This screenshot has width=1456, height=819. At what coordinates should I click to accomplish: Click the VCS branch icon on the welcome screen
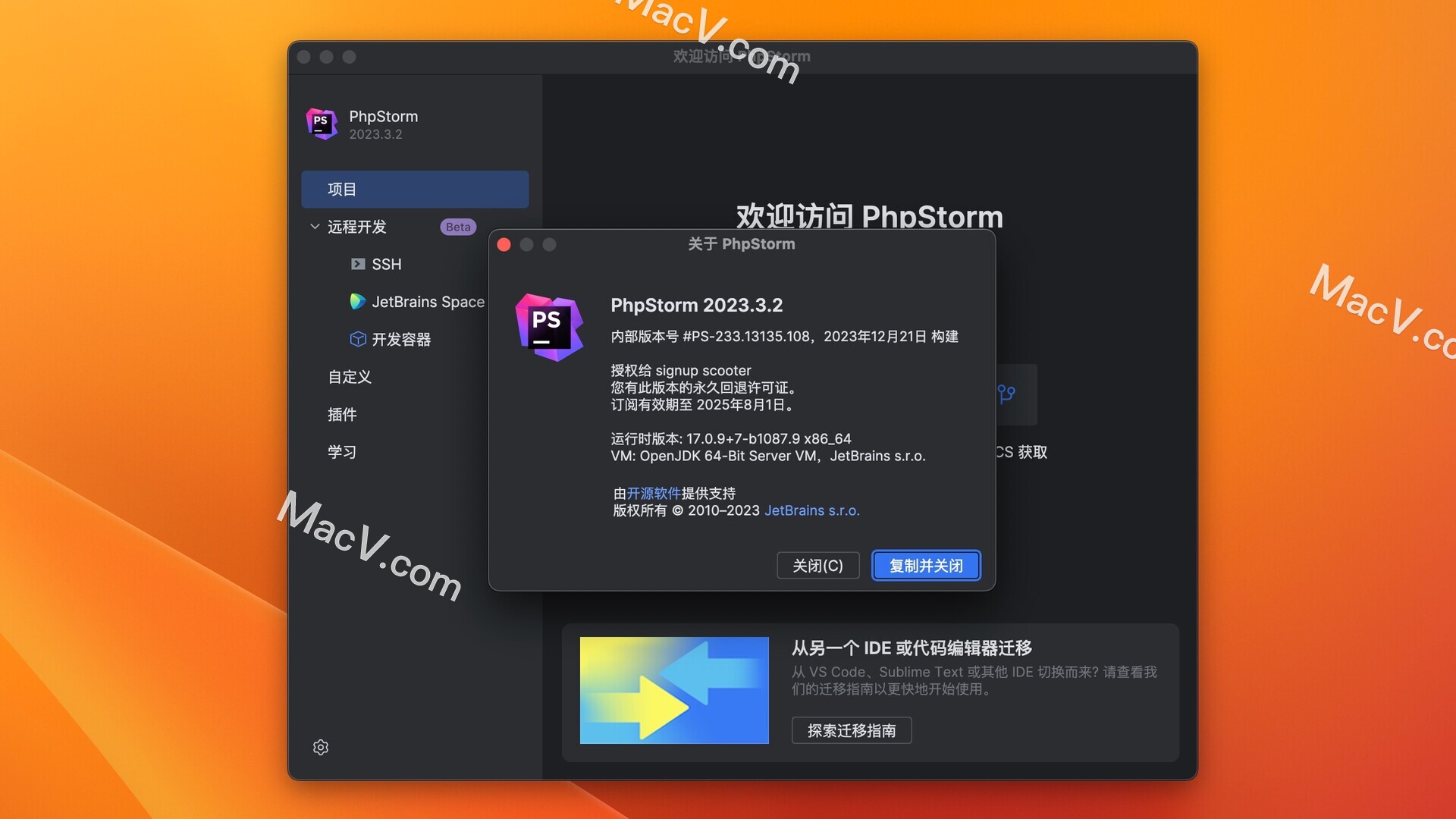1006,394
